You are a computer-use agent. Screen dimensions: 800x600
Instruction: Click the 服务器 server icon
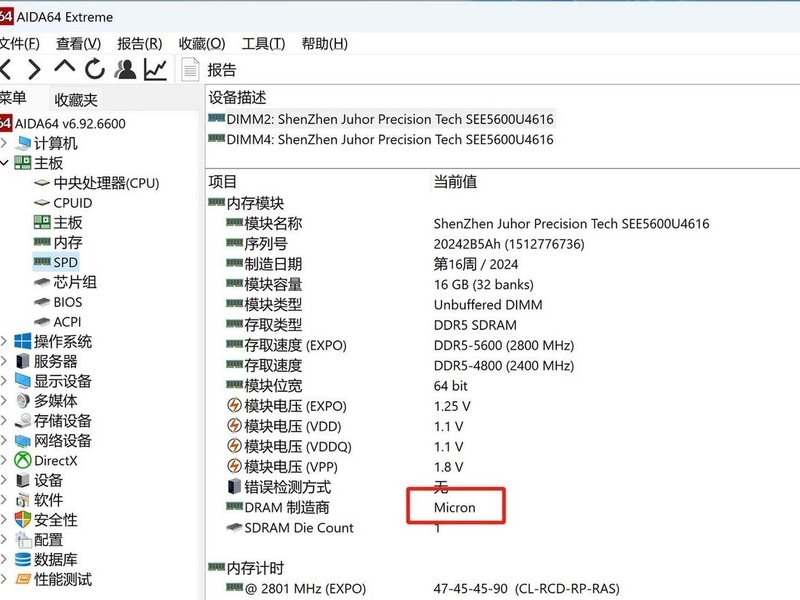22,361
